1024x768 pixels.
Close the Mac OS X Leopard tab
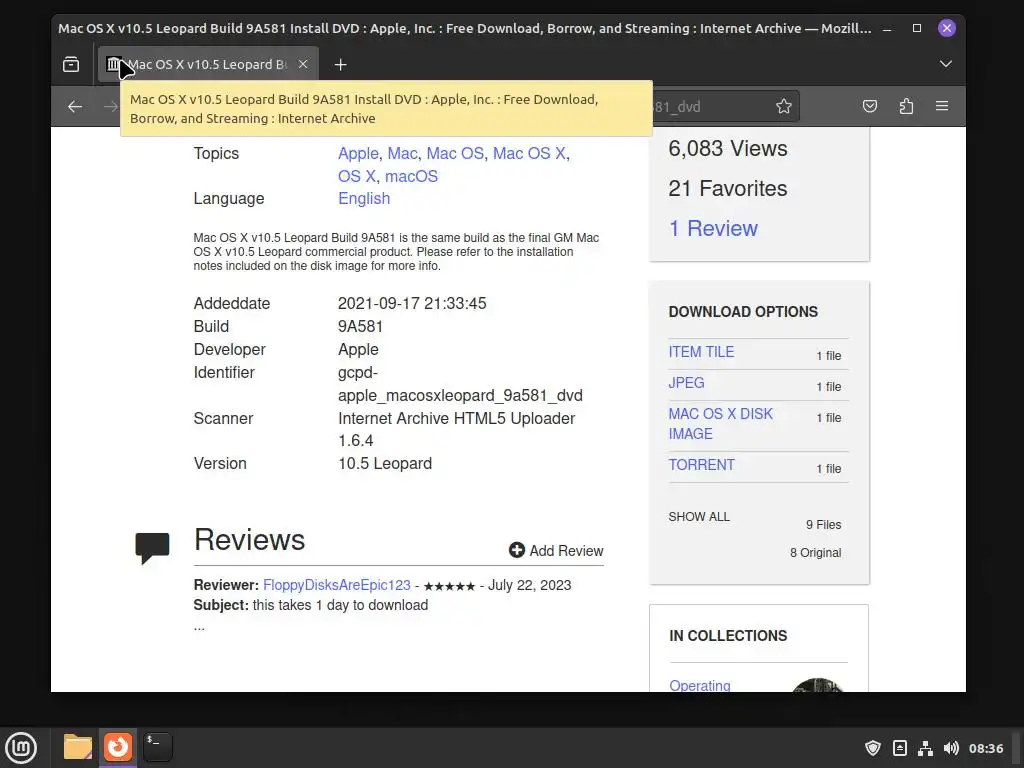coord(303,64)
